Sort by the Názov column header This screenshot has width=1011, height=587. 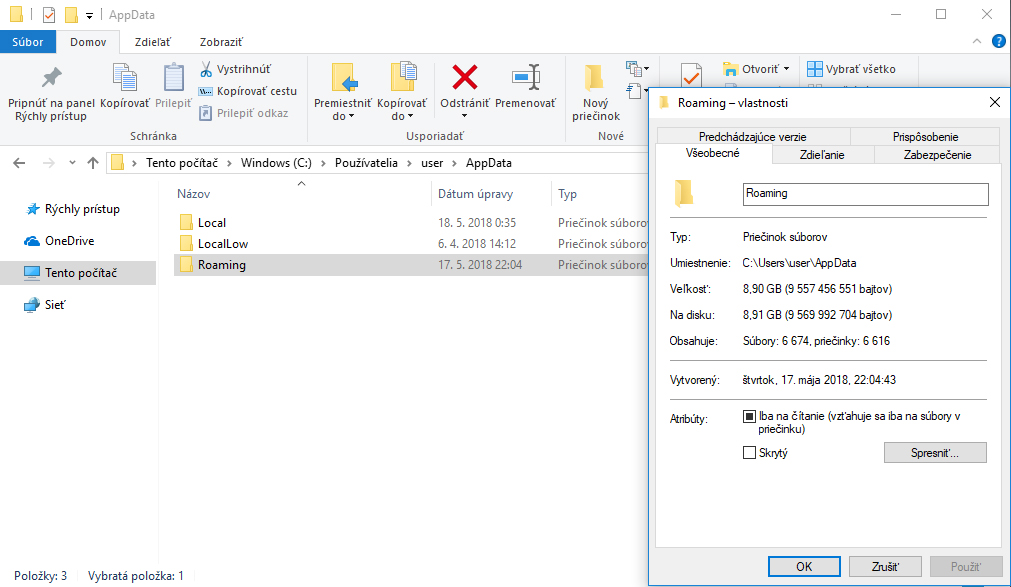pyautogui.click(x=193, y=194)
